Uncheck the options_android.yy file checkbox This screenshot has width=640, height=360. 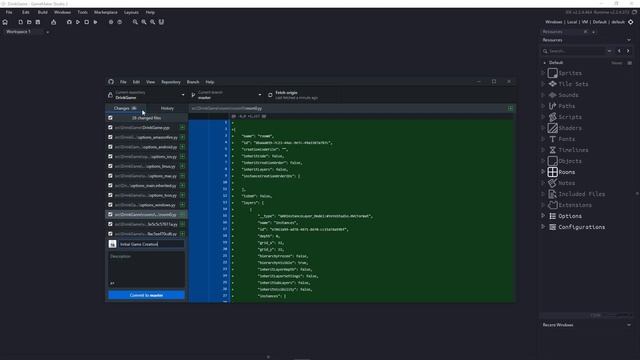(x=110, y=147)
